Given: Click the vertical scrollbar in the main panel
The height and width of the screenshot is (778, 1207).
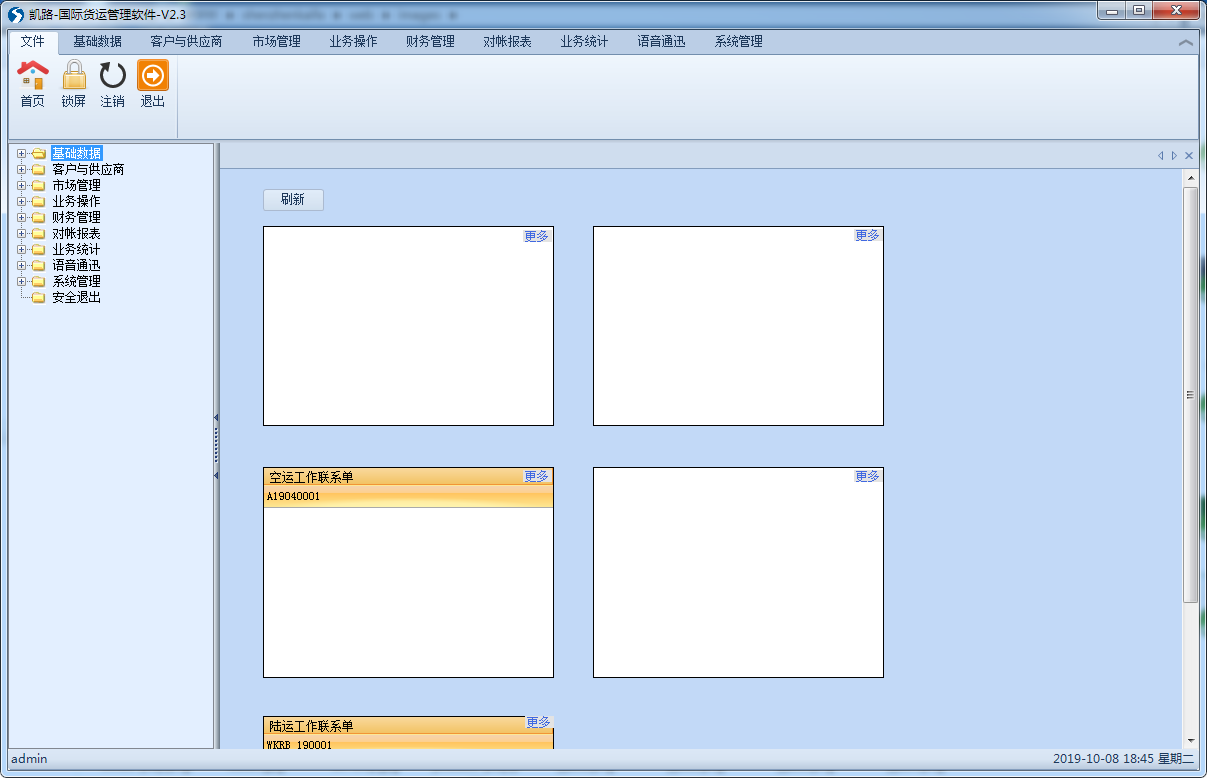Looking at the screenshot, I should coord(1190,395).
